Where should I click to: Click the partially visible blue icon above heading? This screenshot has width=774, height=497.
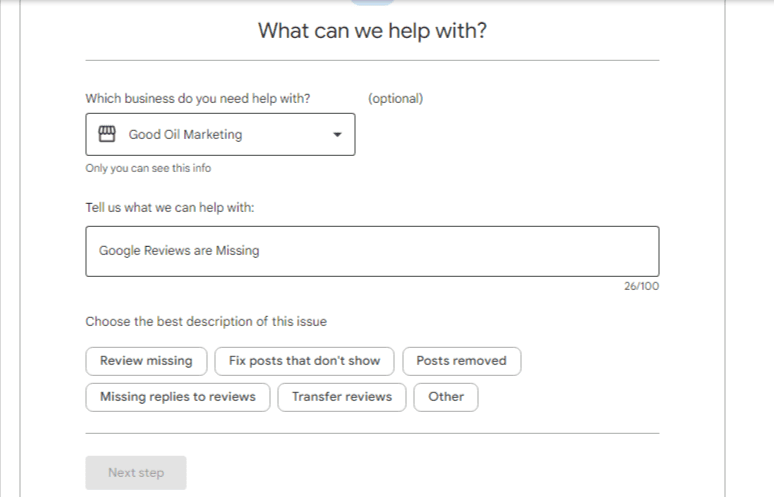pyautogui.click(x=372, y=2)
